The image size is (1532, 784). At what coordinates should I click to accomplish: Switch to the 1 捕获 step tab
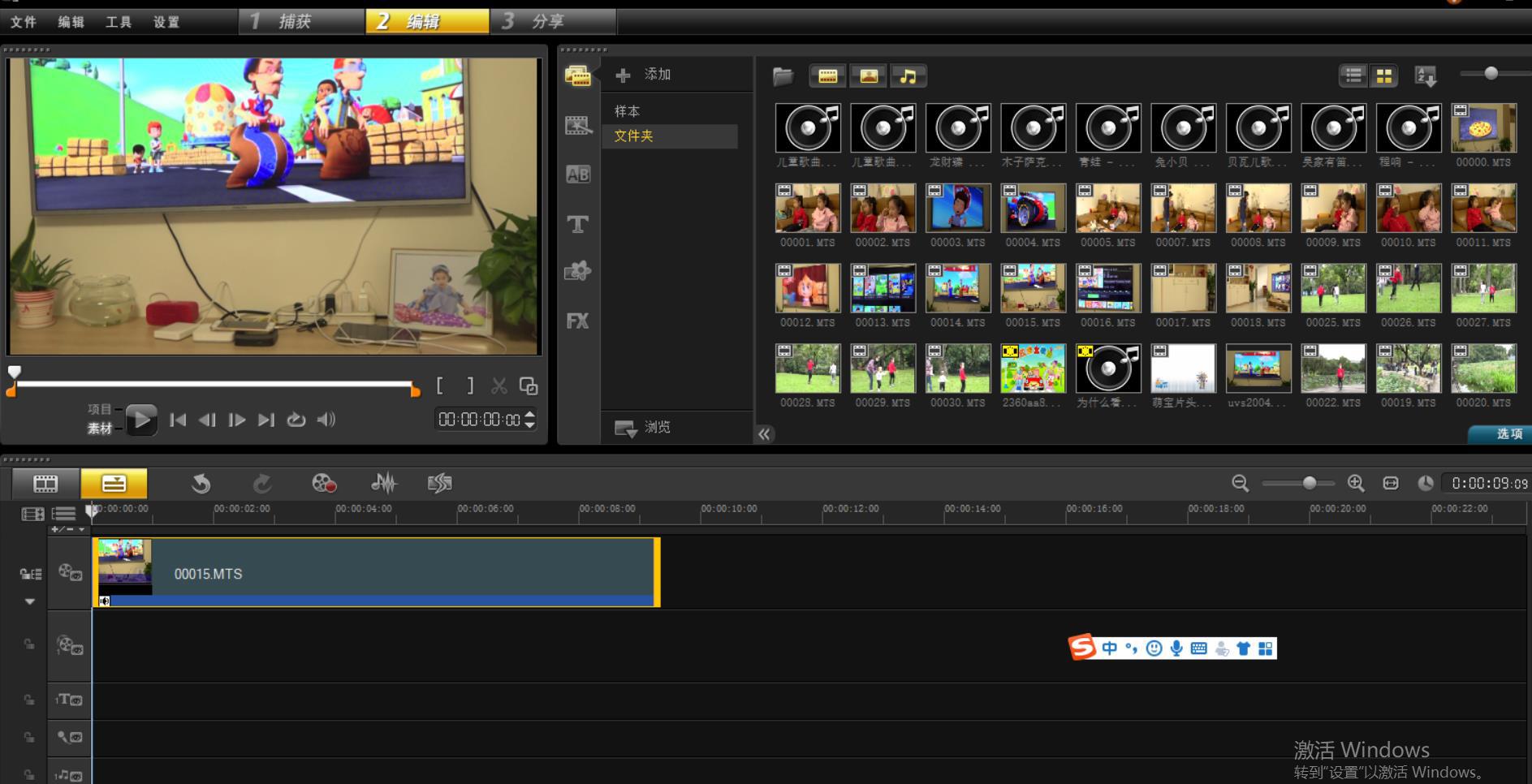302,22
